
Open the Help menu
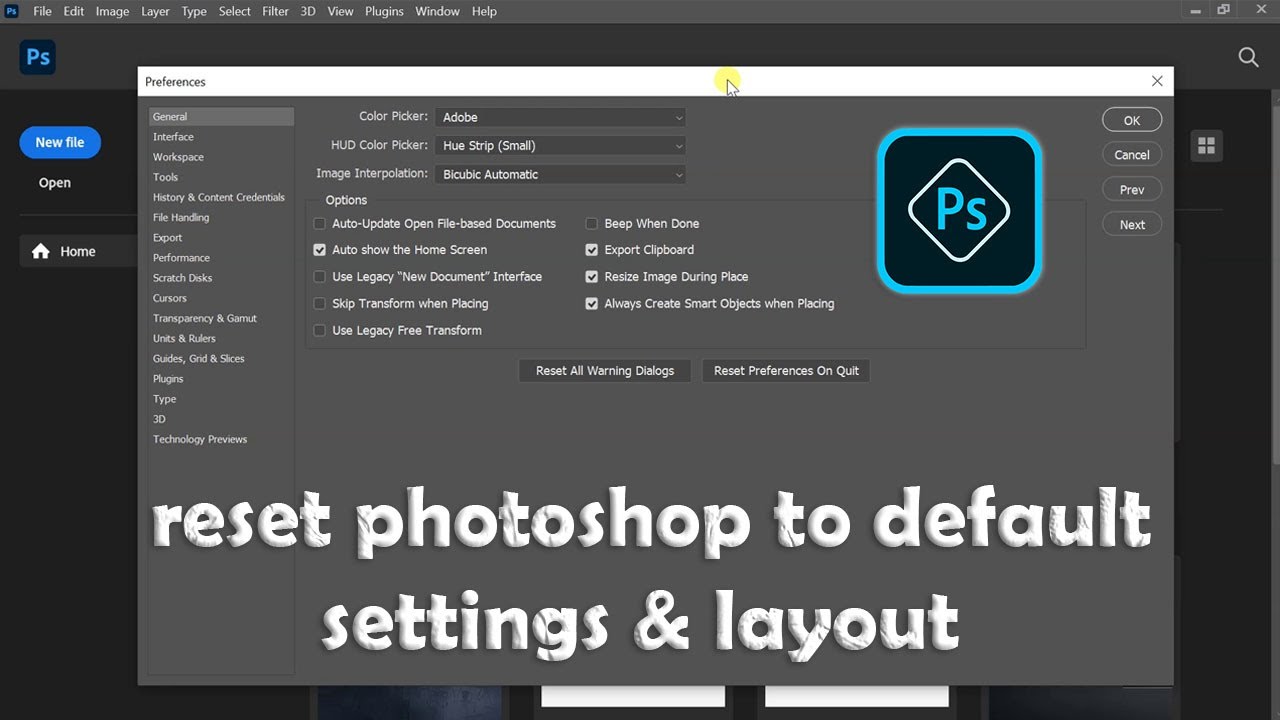pyautogui.click(x=484, y=11)
